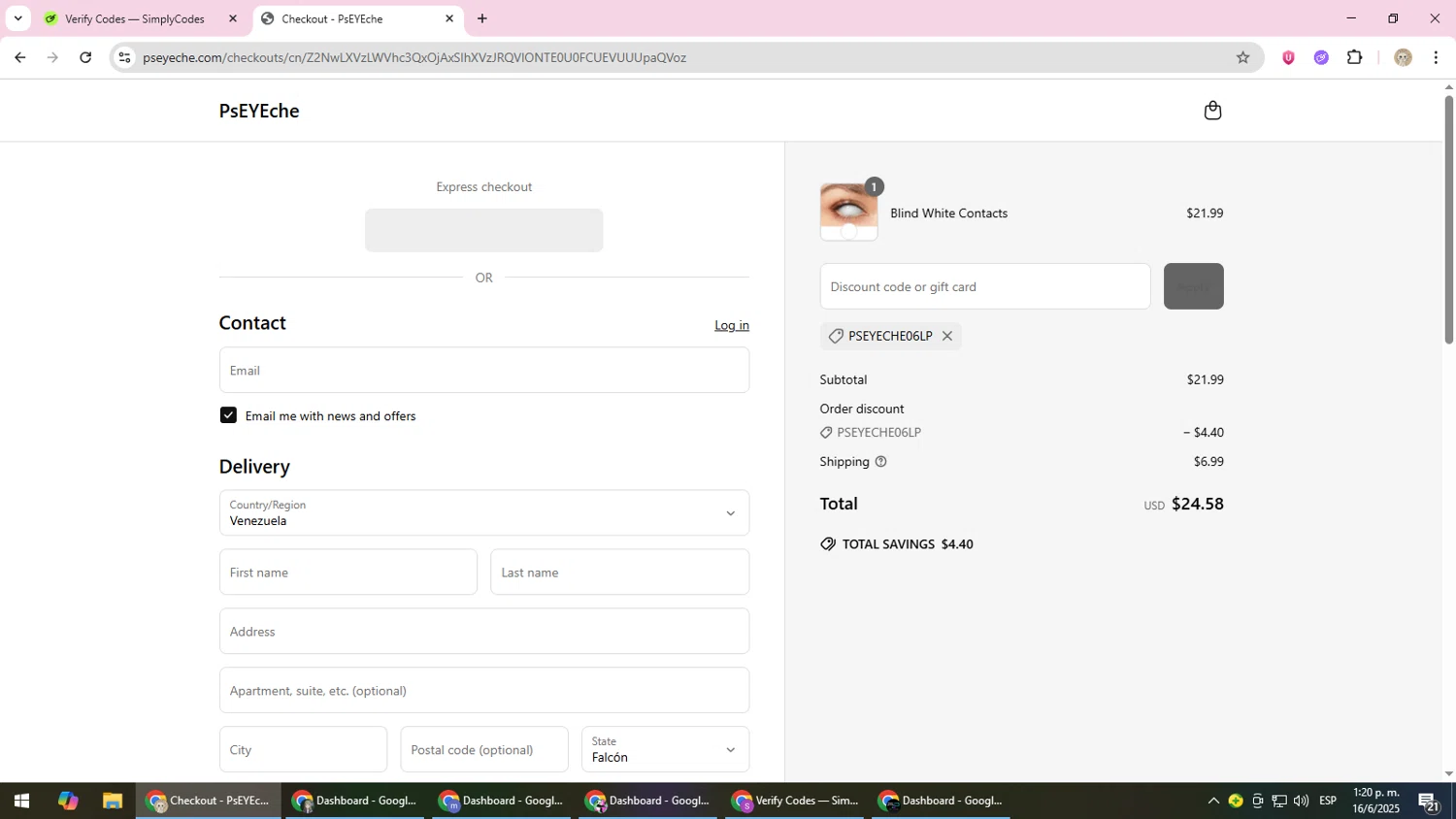The height and width of the screenshot is (819, 1456).
Task: Bookmark this page with the star icon
Action: [1242, 57]
